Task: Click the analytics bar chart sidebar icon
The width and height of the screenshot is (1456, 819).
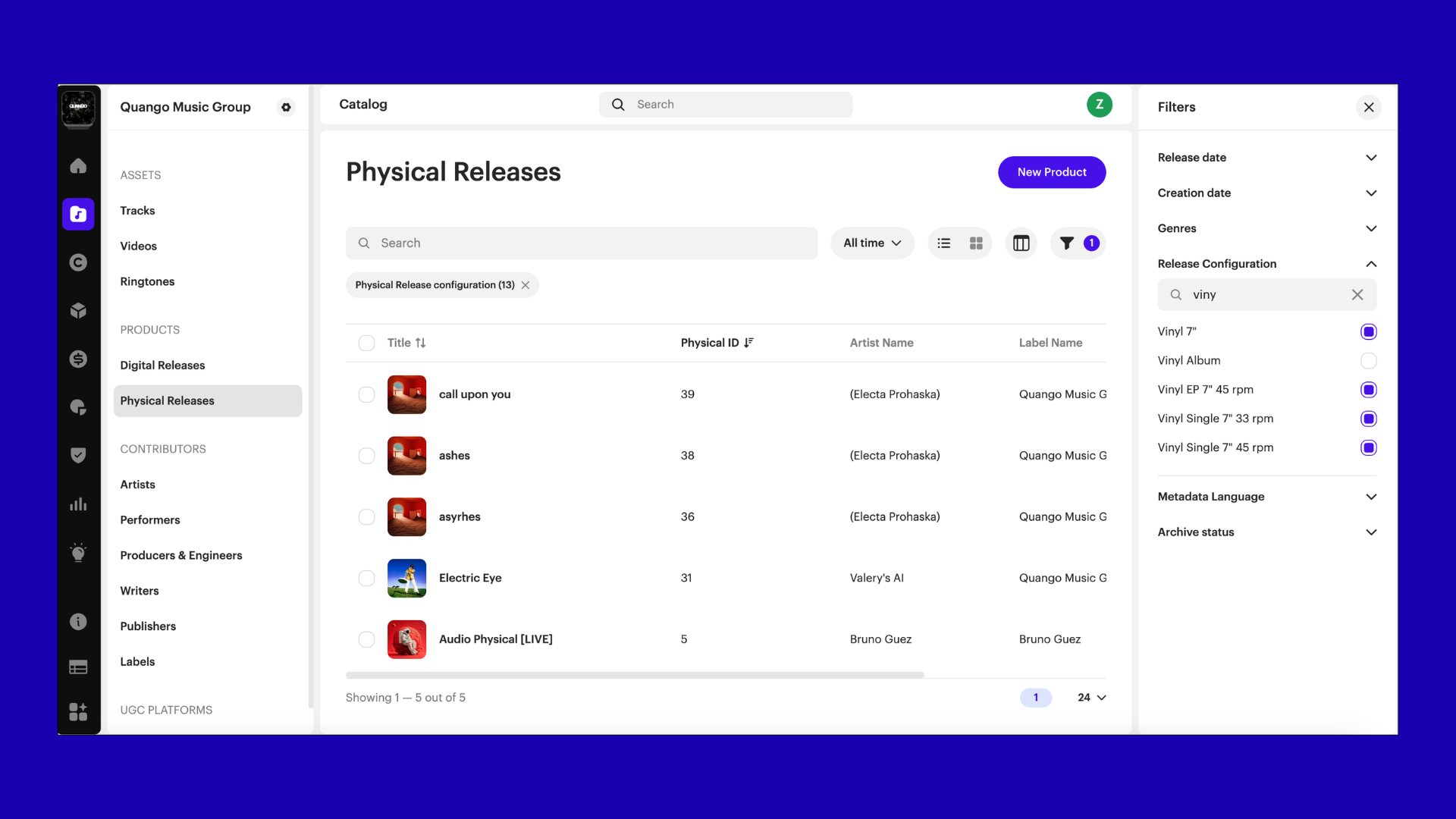Action: pos(78,504)
